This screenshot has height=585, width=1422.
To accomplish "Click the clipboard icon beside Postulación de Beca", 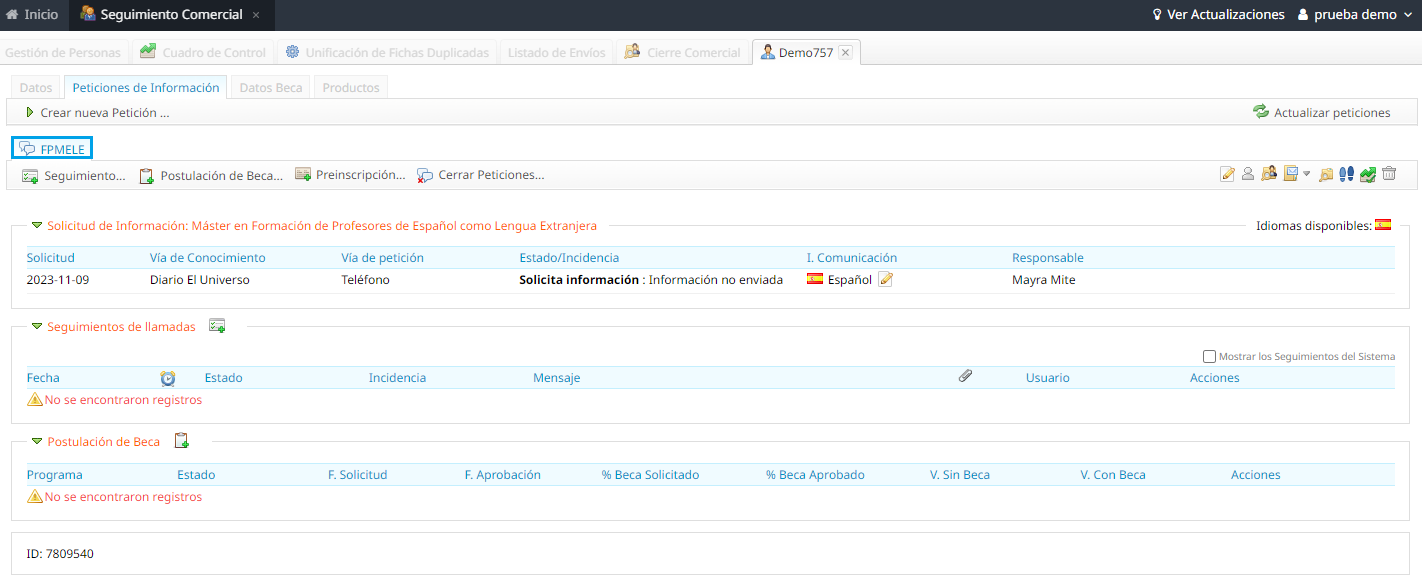I will click(181, 441).
